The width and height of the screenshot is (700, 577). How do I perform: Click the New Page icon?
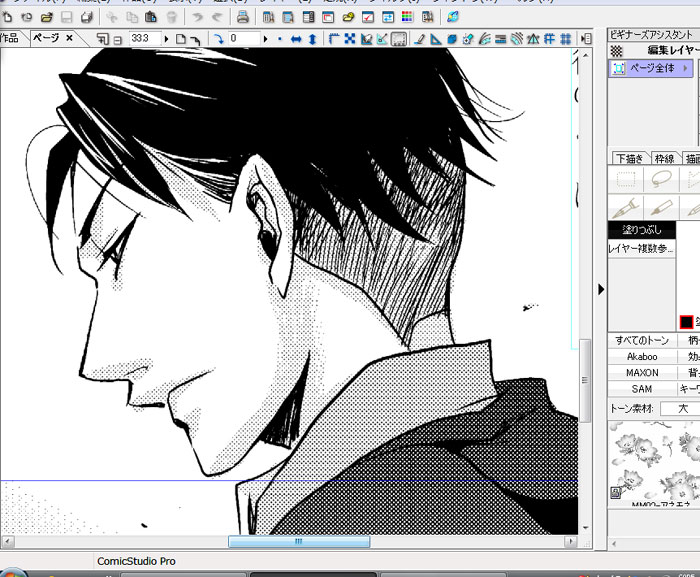pos(7,17)
